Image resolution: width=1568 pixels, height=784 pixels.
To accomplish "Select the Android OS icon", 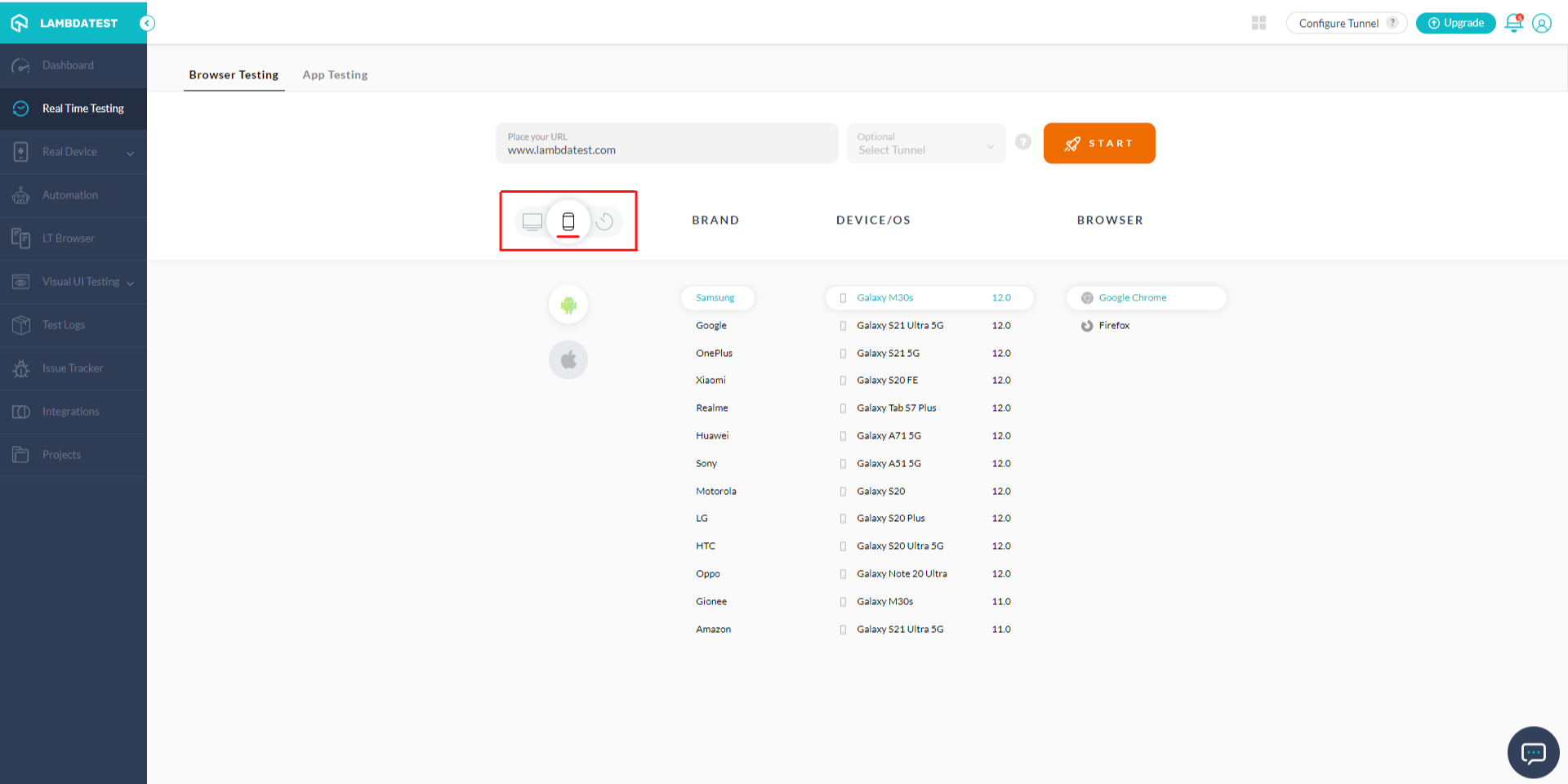I will click(568, 305).
